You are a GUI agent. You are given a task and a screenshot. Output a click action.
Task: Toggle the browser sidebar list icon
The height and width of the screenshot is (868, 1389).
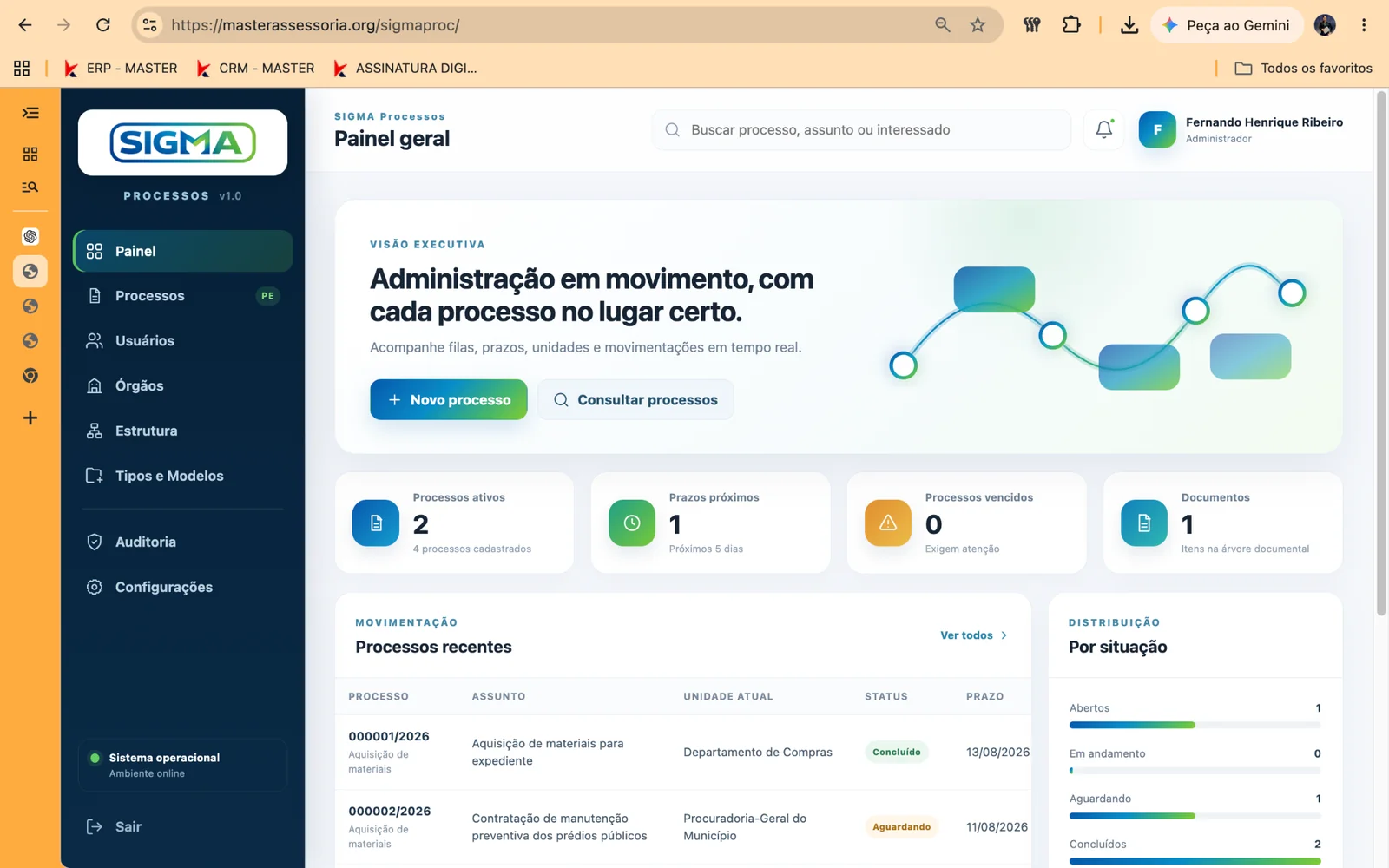point(30,113)
